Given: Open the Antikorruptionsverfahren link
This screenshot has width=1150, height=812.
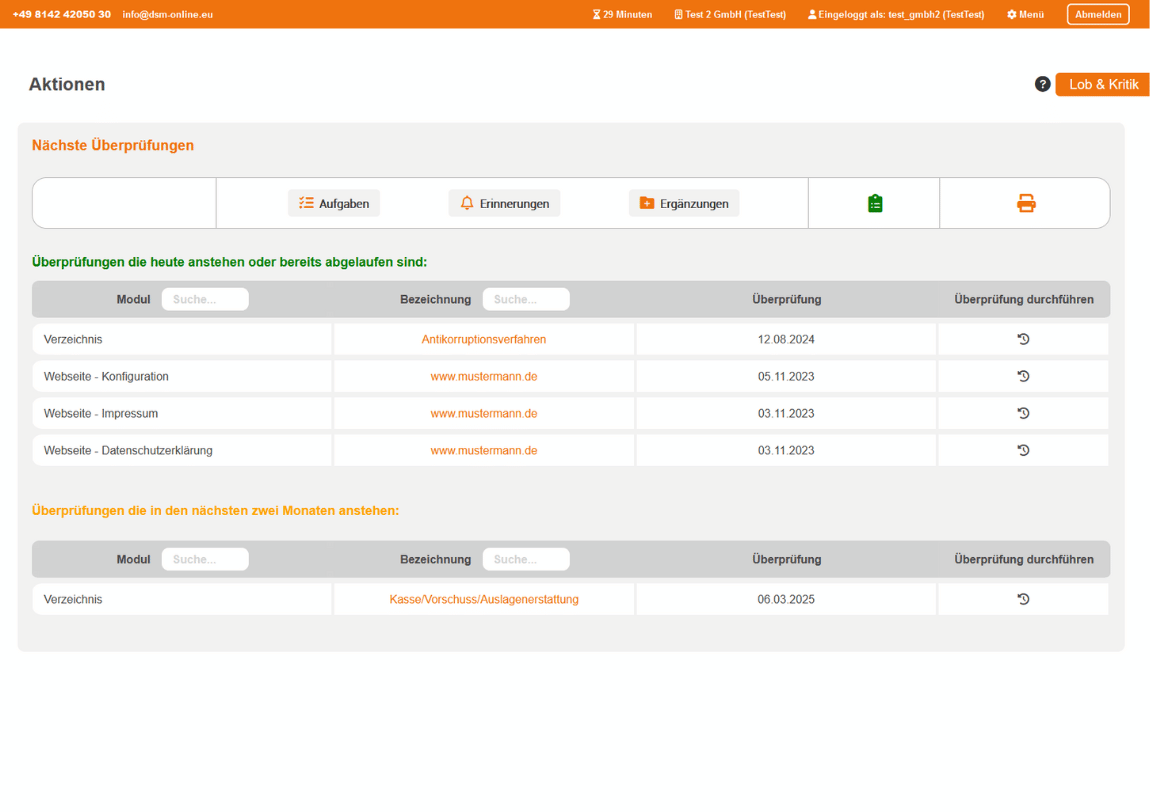Looking at the screenshot, I should (x=484, y=339).
